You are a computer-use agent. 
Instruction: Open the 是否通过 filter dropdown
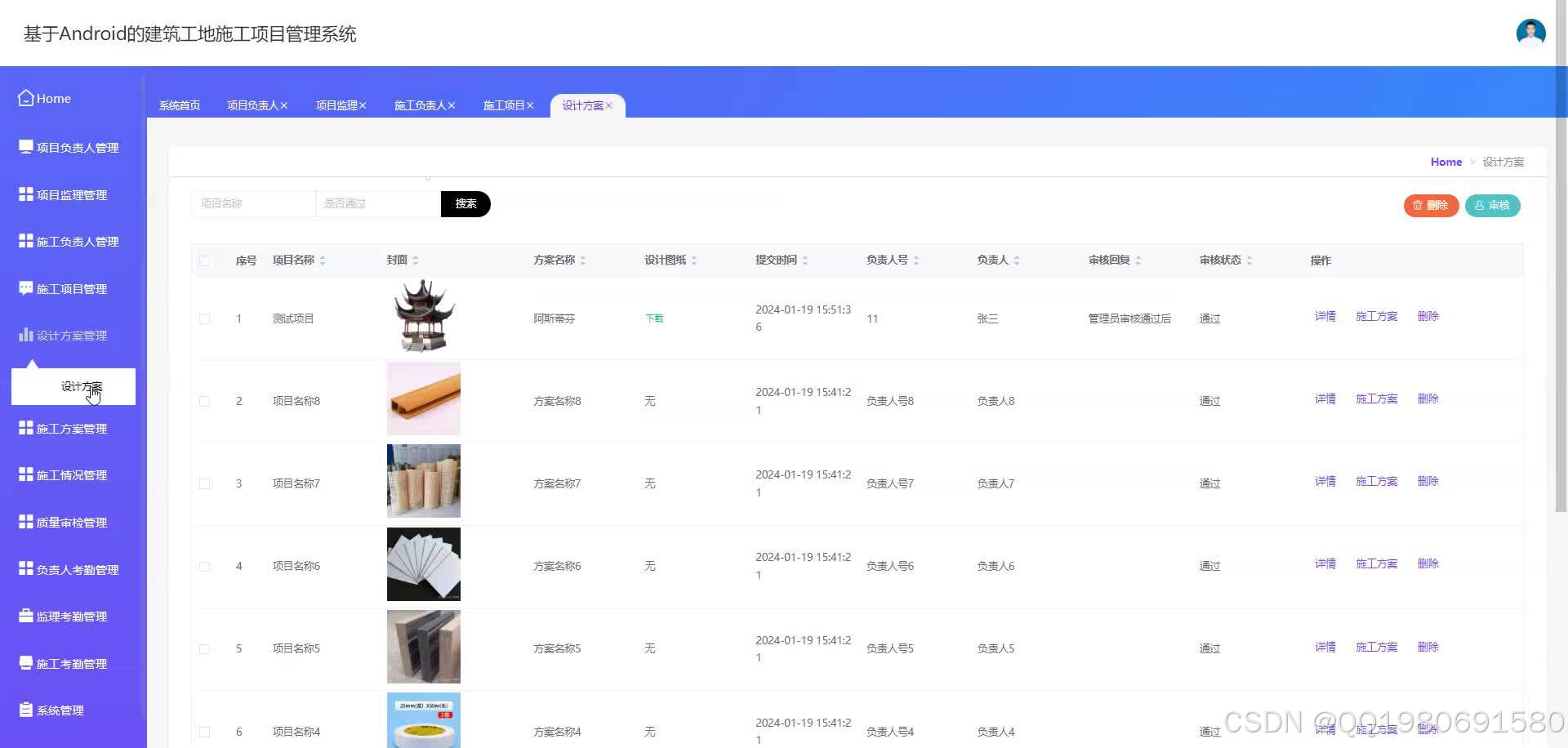[x=377, y=203]
